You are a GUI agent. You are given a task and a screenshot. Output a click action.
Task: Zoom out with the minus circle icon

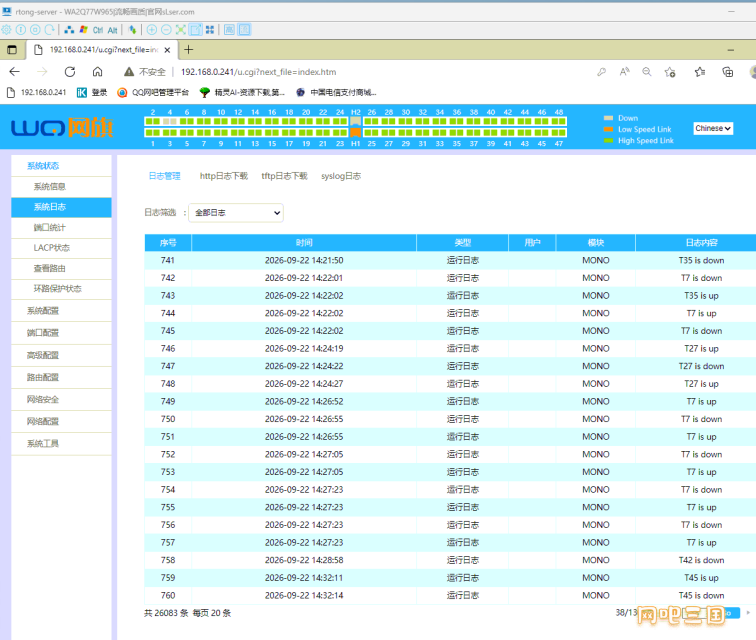(166, 30)
